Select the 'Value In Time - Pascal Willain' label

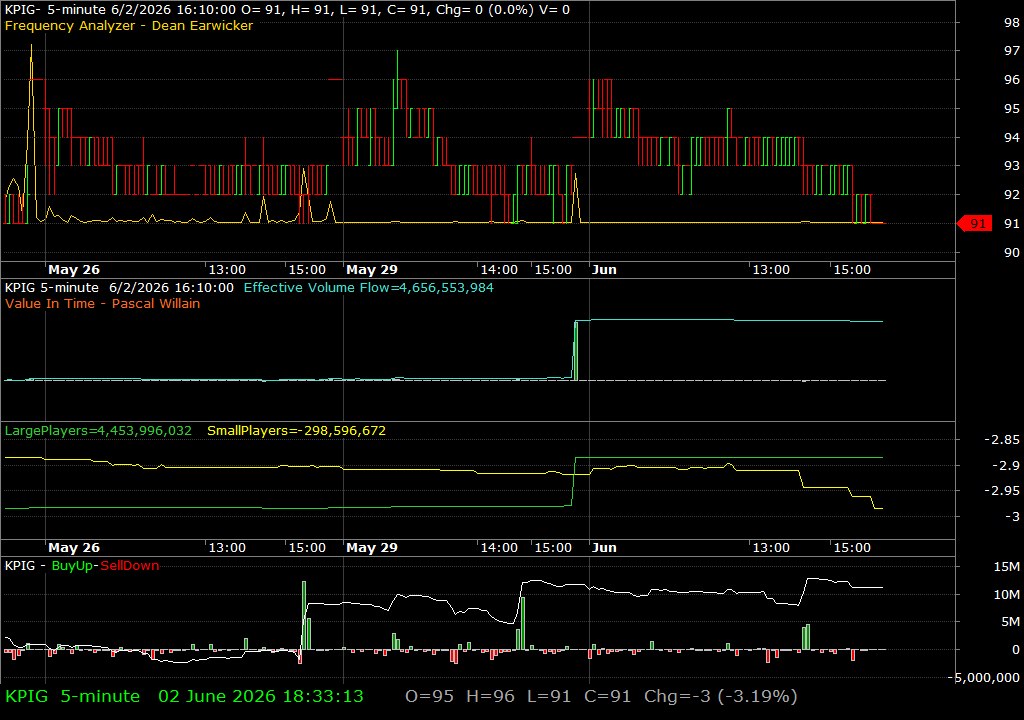tap(103, 303)
